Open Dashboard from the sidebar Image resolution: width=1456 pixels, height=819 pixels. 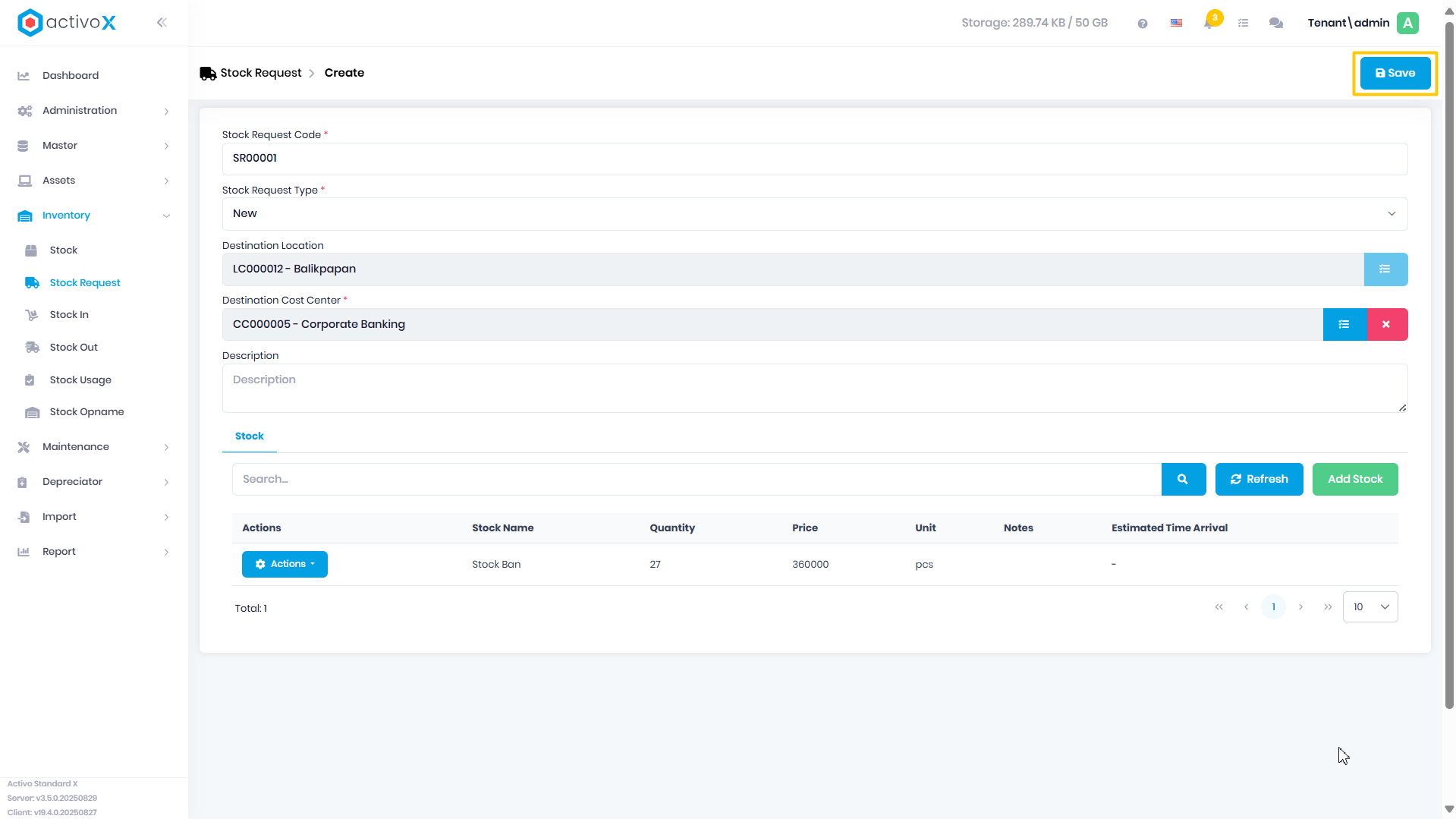point(71,75)
